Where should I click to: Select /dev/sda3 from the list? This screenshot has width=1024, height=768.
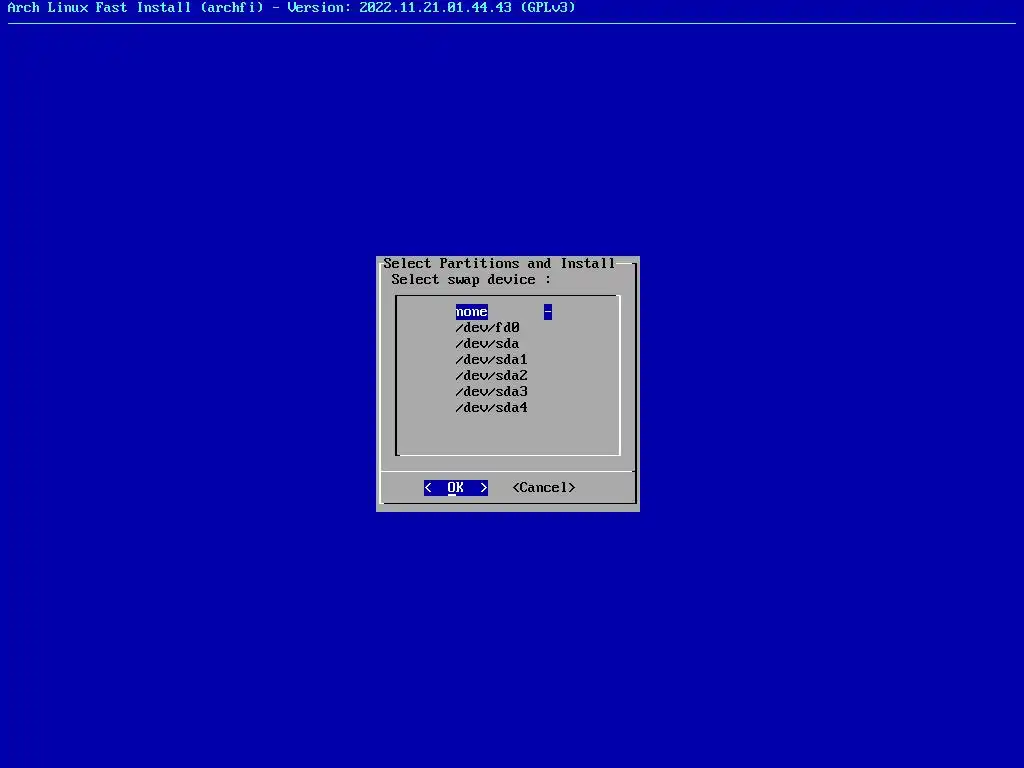pos(491,392)
